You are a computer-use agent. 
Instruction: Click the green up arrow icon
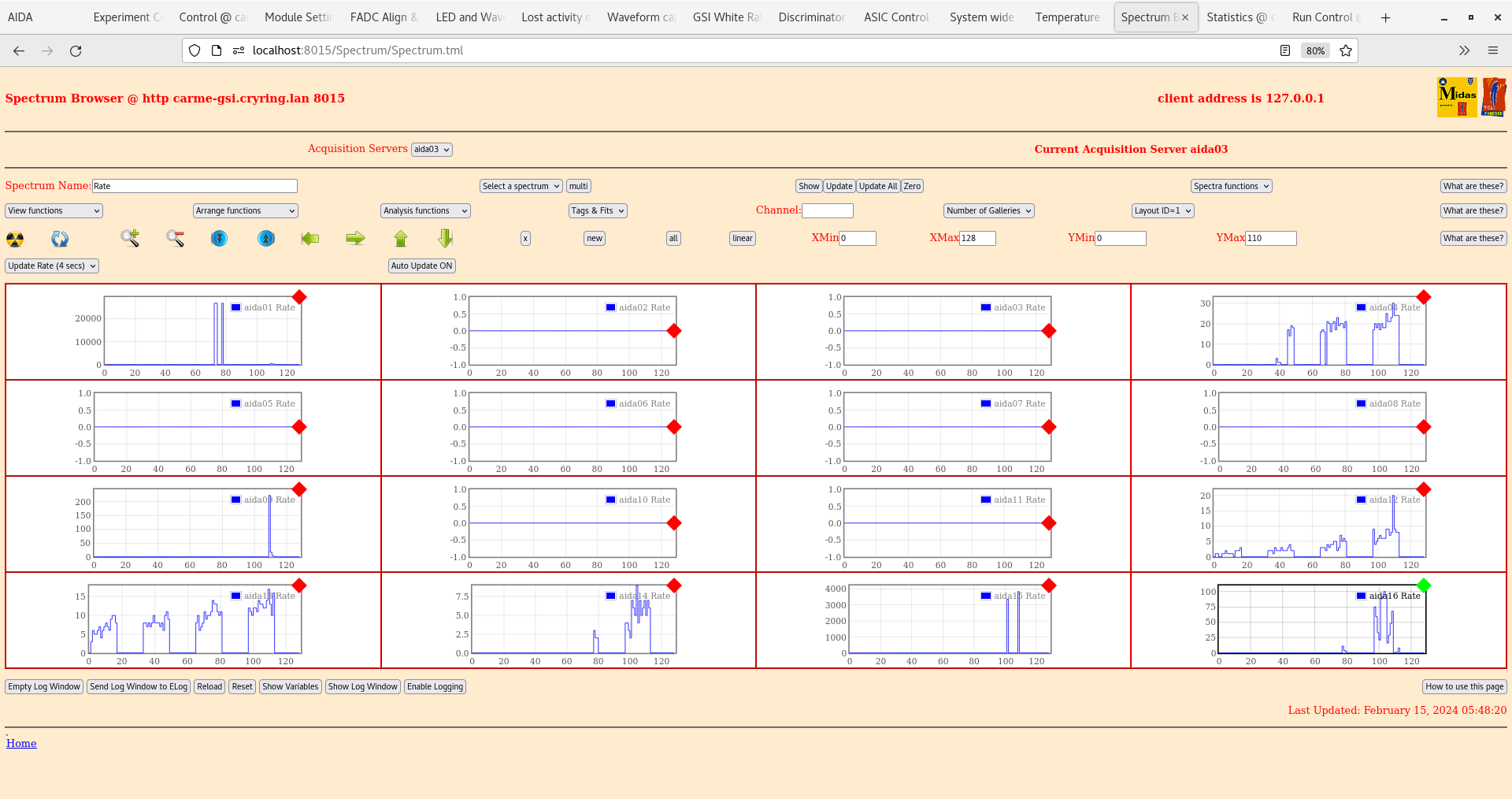coord(401,238)
